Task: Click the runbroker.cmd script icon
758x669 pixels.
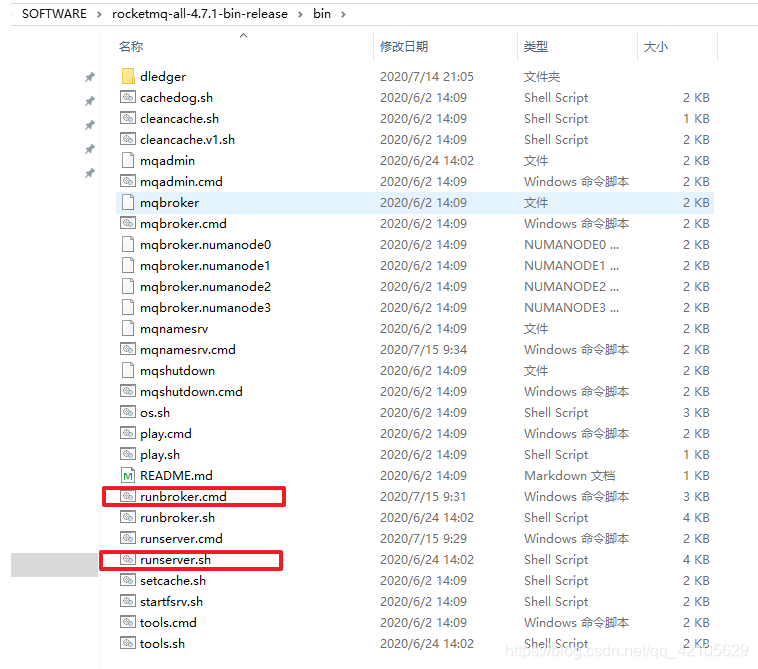Action: 128,496
